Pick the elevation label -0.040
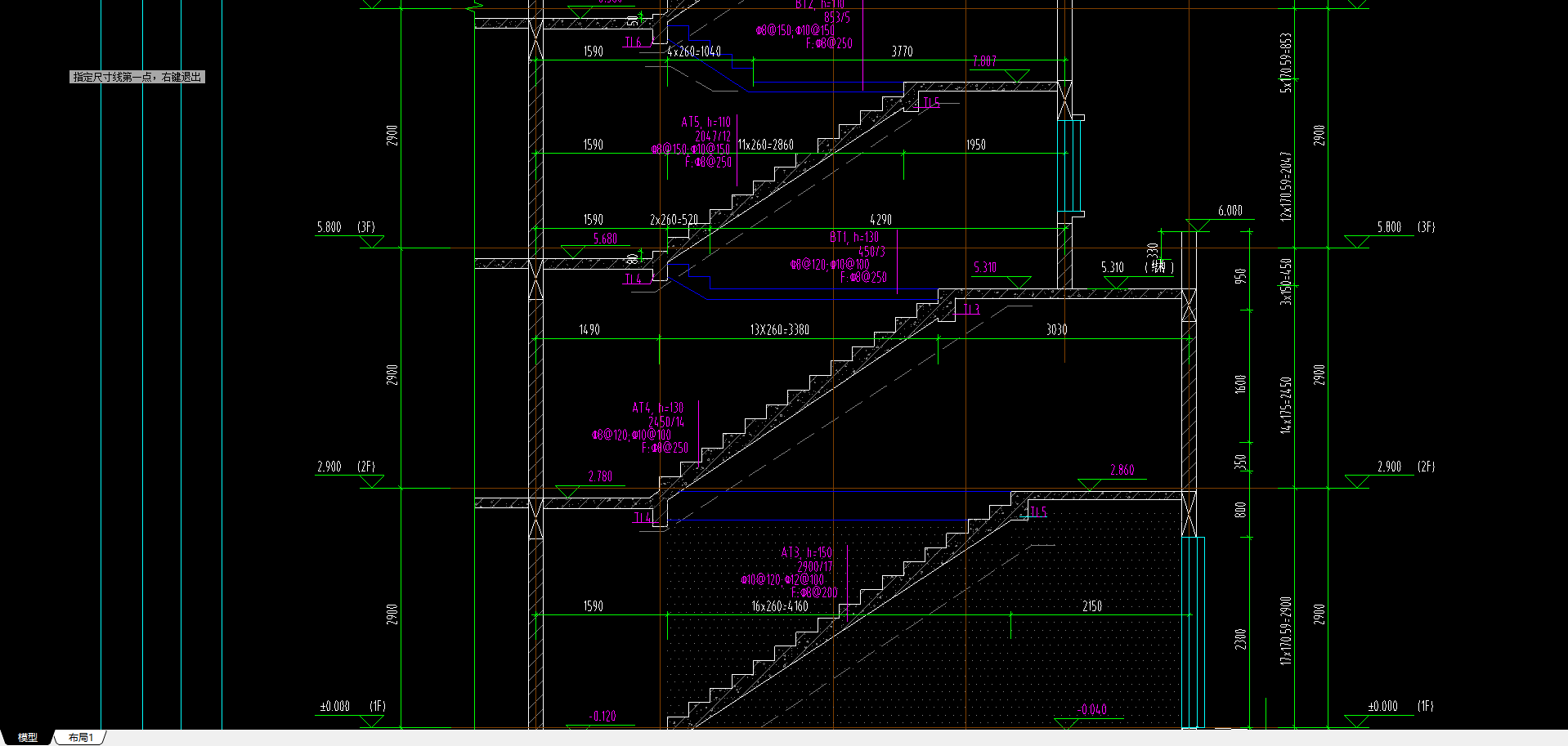The height and width of the screenshot is (746, 1568). [1093, 709]
